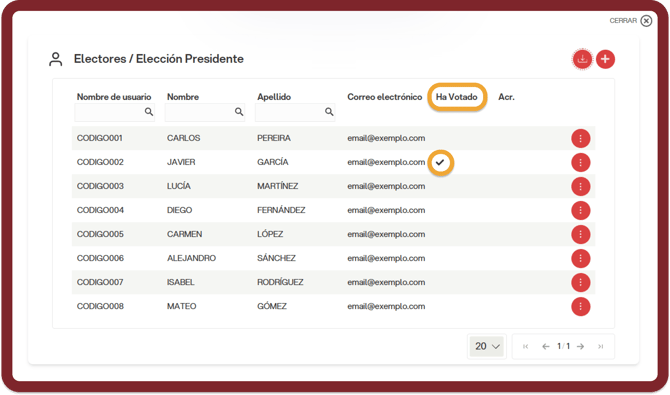Click name JAVIER in table
The height and width of the screenshot is (395, 670).
(x=181, y=162)
